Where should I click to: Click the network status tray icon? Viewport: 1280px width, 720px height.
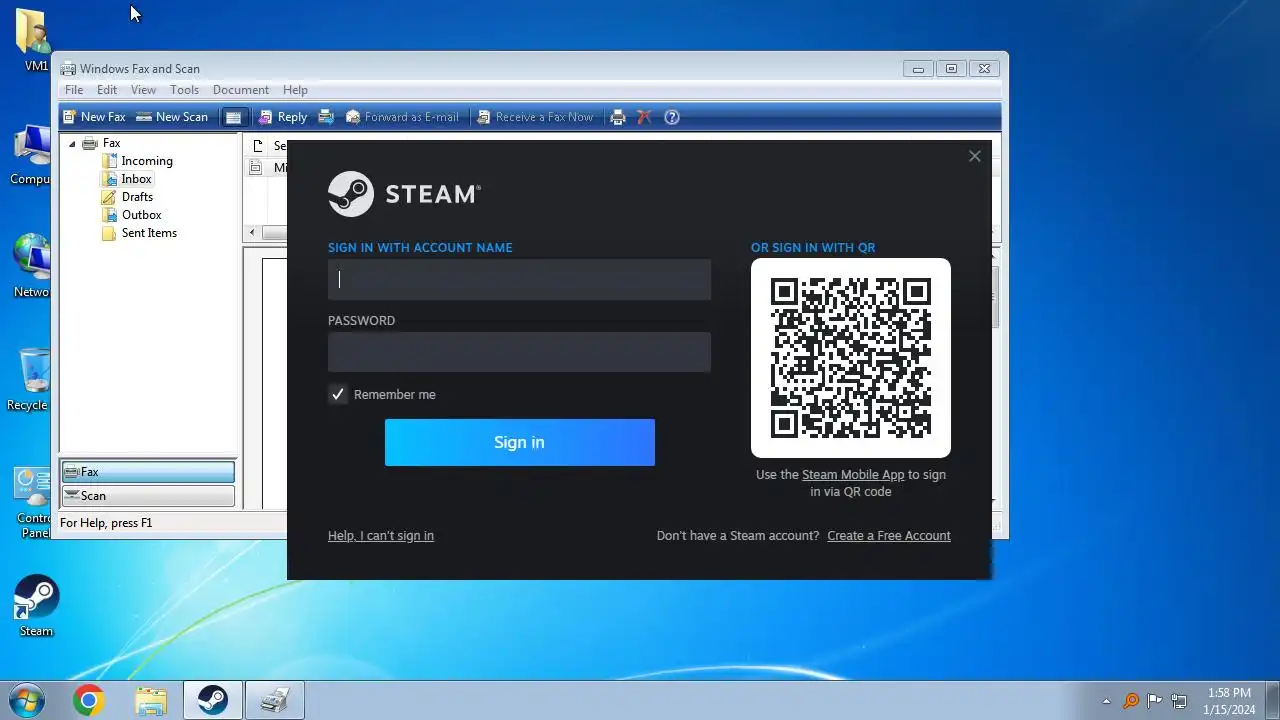click(x=1180, y=701)
